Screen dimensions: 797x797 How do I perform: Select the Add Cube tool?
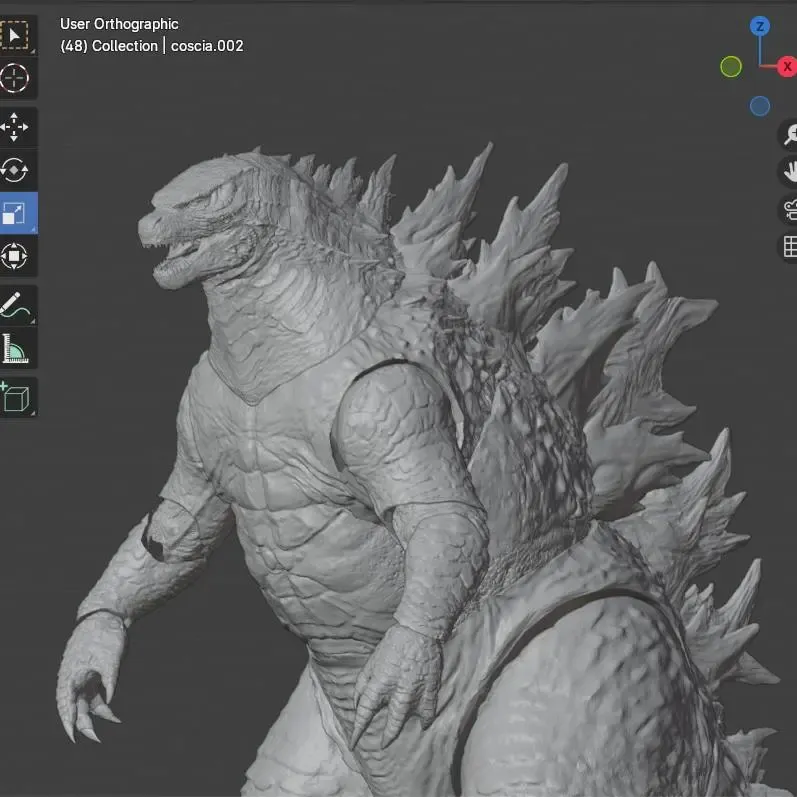(x=15, y=397)
